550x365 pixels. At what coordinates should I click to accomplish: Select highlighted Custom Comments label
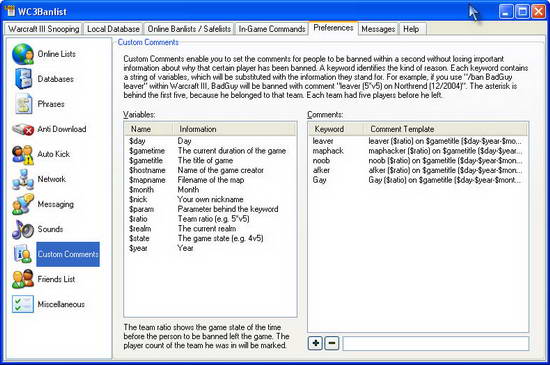click(x=68, y=254)
